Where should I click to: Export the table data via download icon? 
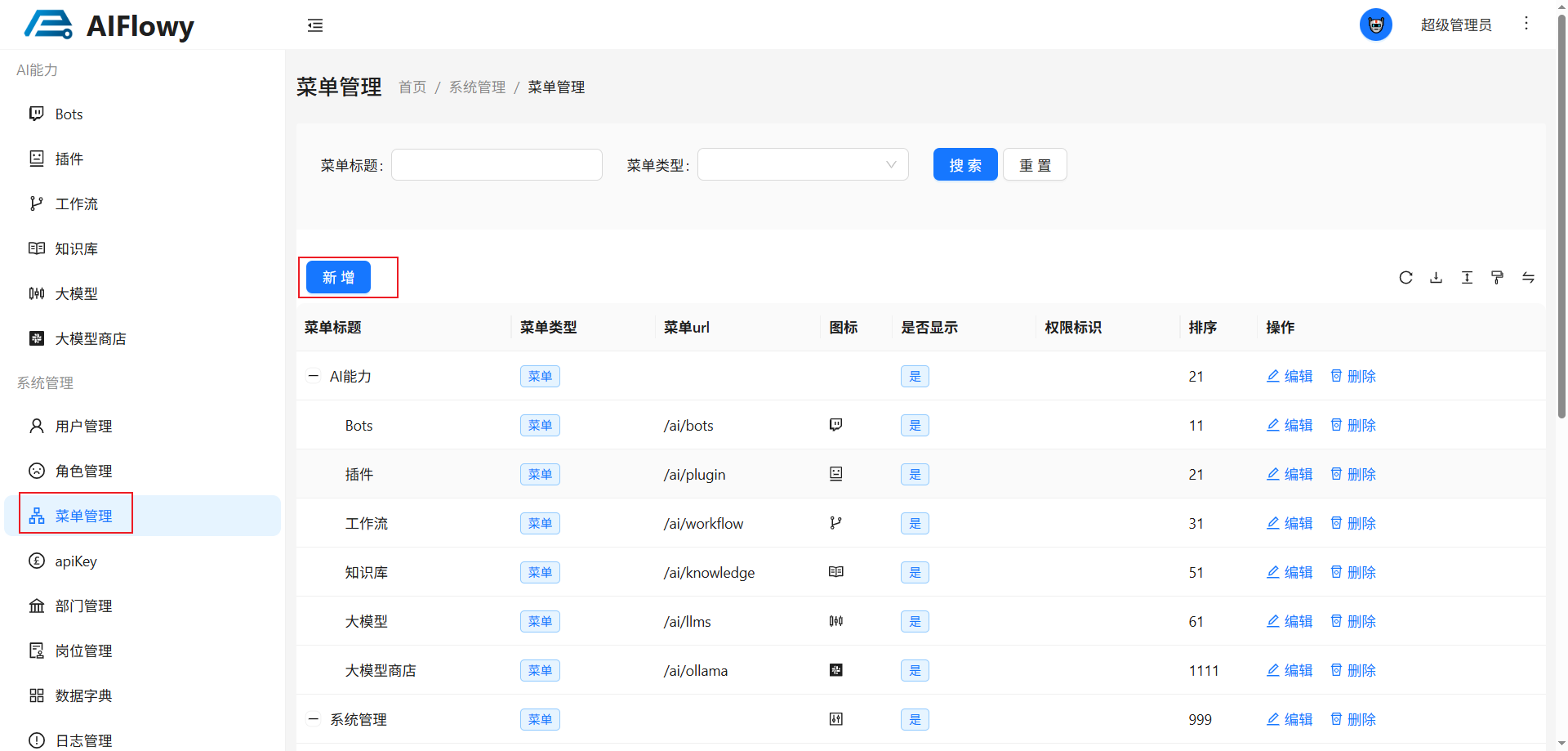tap(1436, 278)
